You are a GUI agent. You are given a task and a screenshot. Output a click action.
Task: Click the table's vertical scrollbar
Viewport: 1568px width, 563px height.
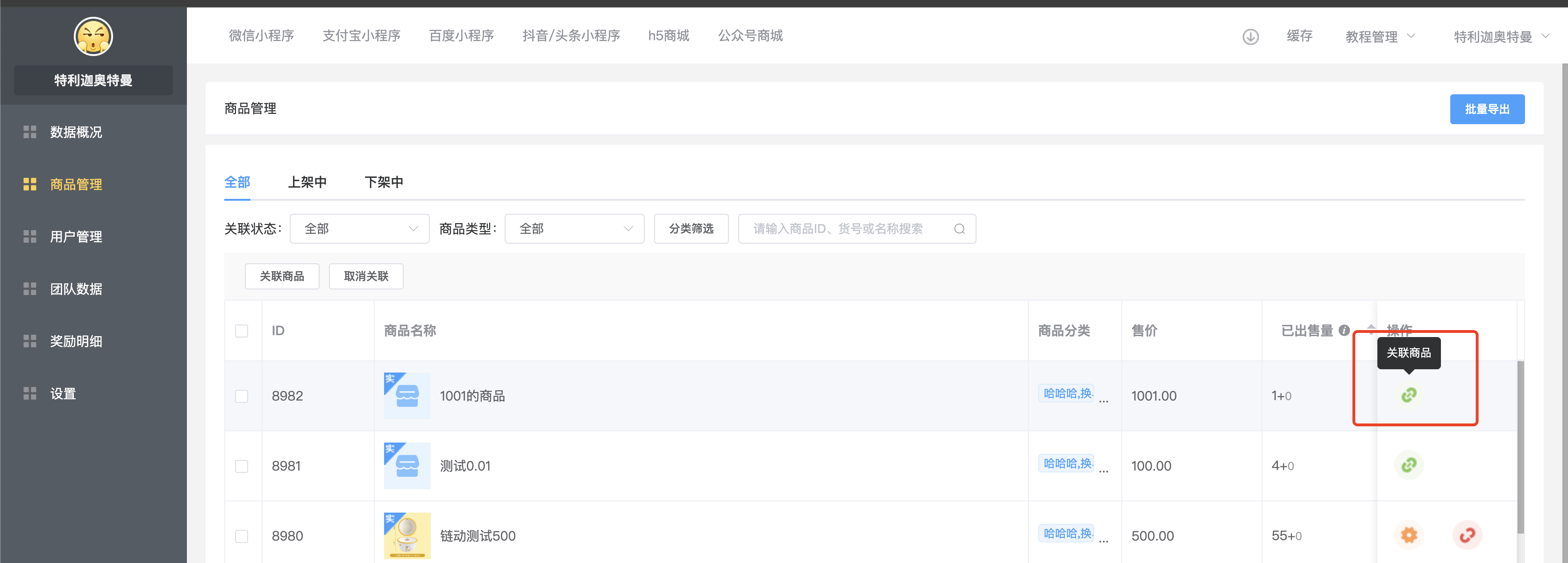tap(1520, 447)
